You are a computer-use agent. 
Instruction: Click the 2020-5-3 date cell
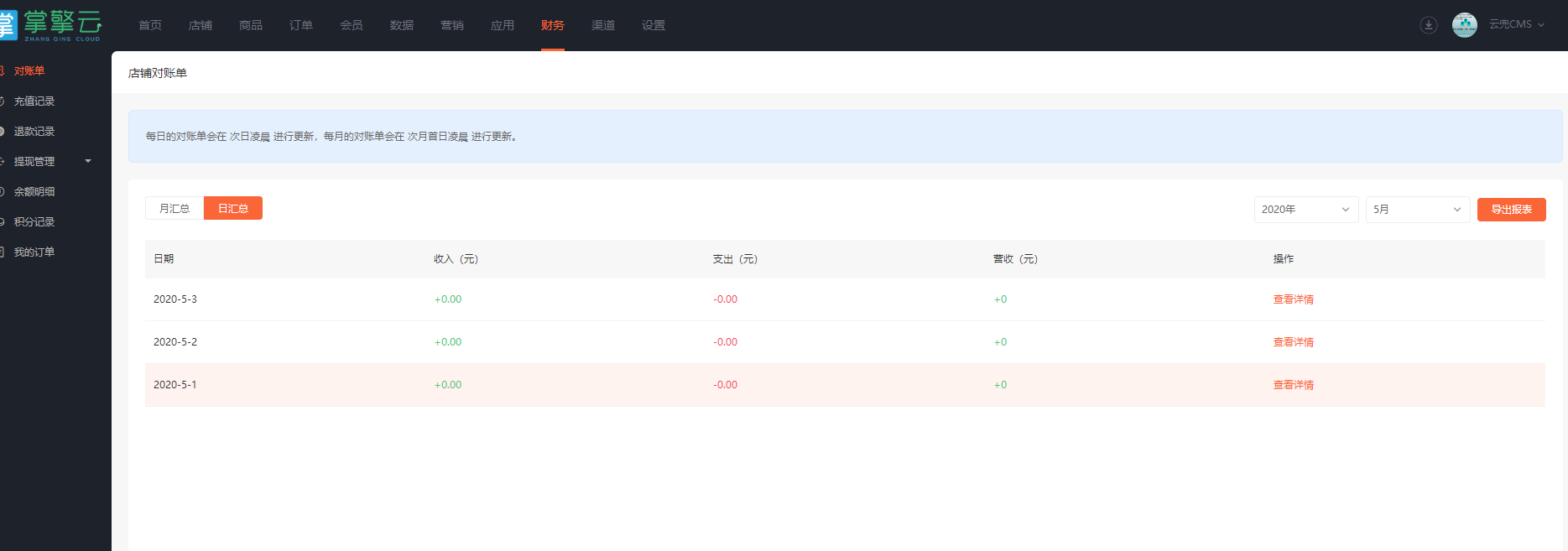tap(175, 299)
